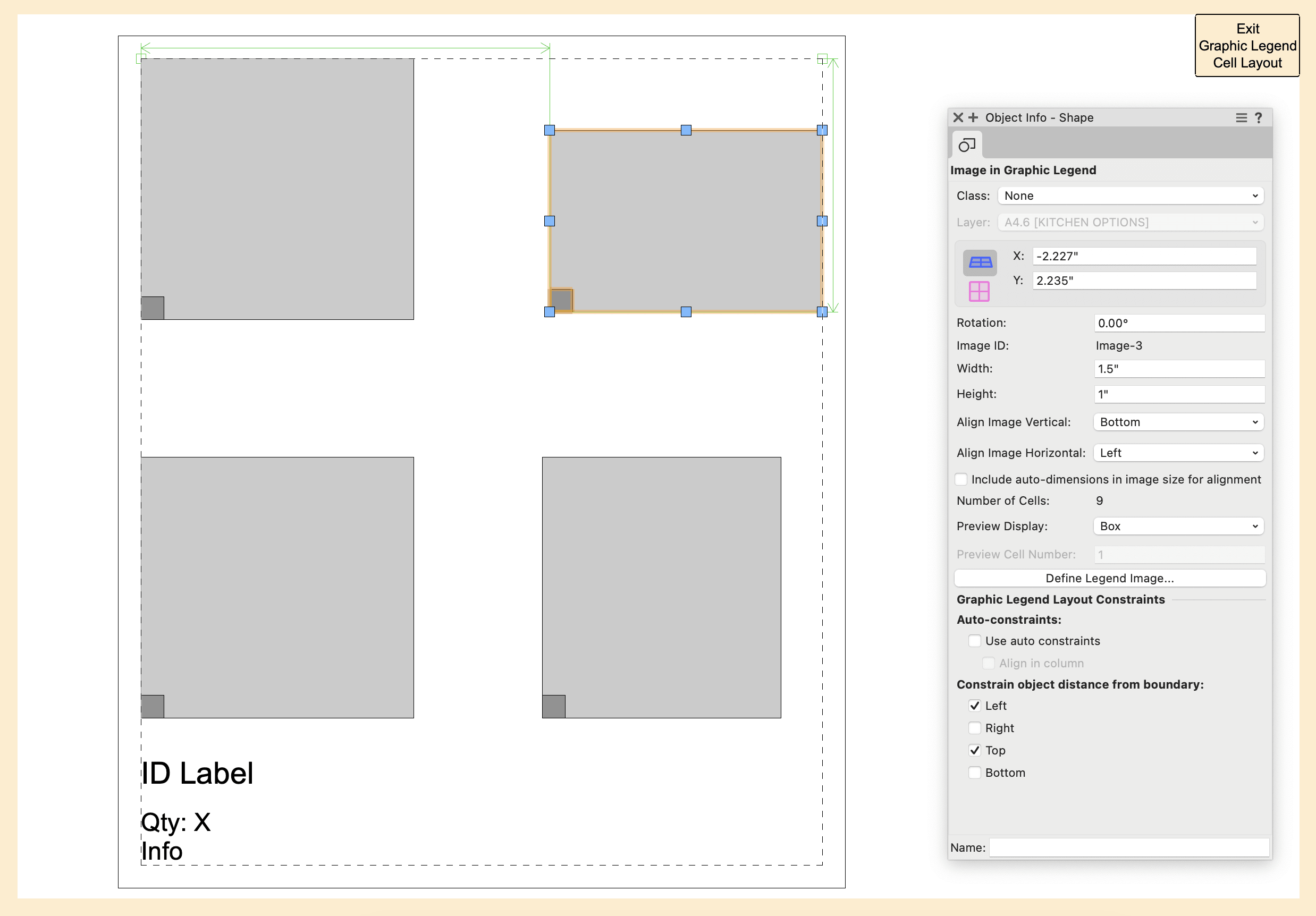
Task: Click the plus icon in Object Info title bar
Action: coord(973,117)
